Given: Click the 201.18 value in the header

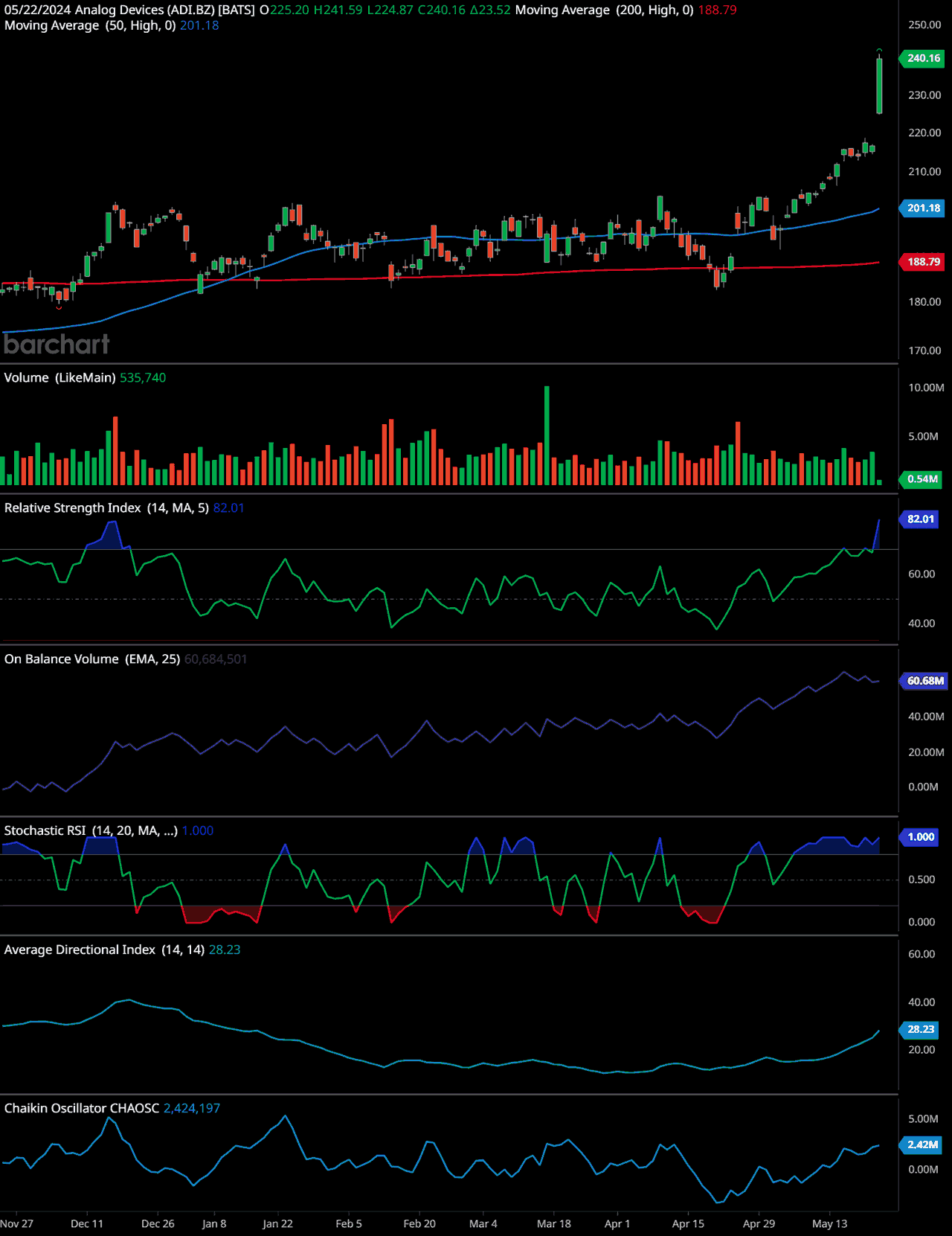Looking at the screenshot, I should (199, 25).
